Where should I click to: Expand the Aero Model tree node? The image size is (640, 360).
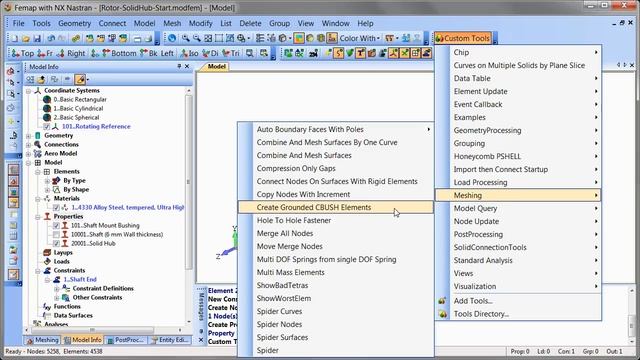(29, 153)
